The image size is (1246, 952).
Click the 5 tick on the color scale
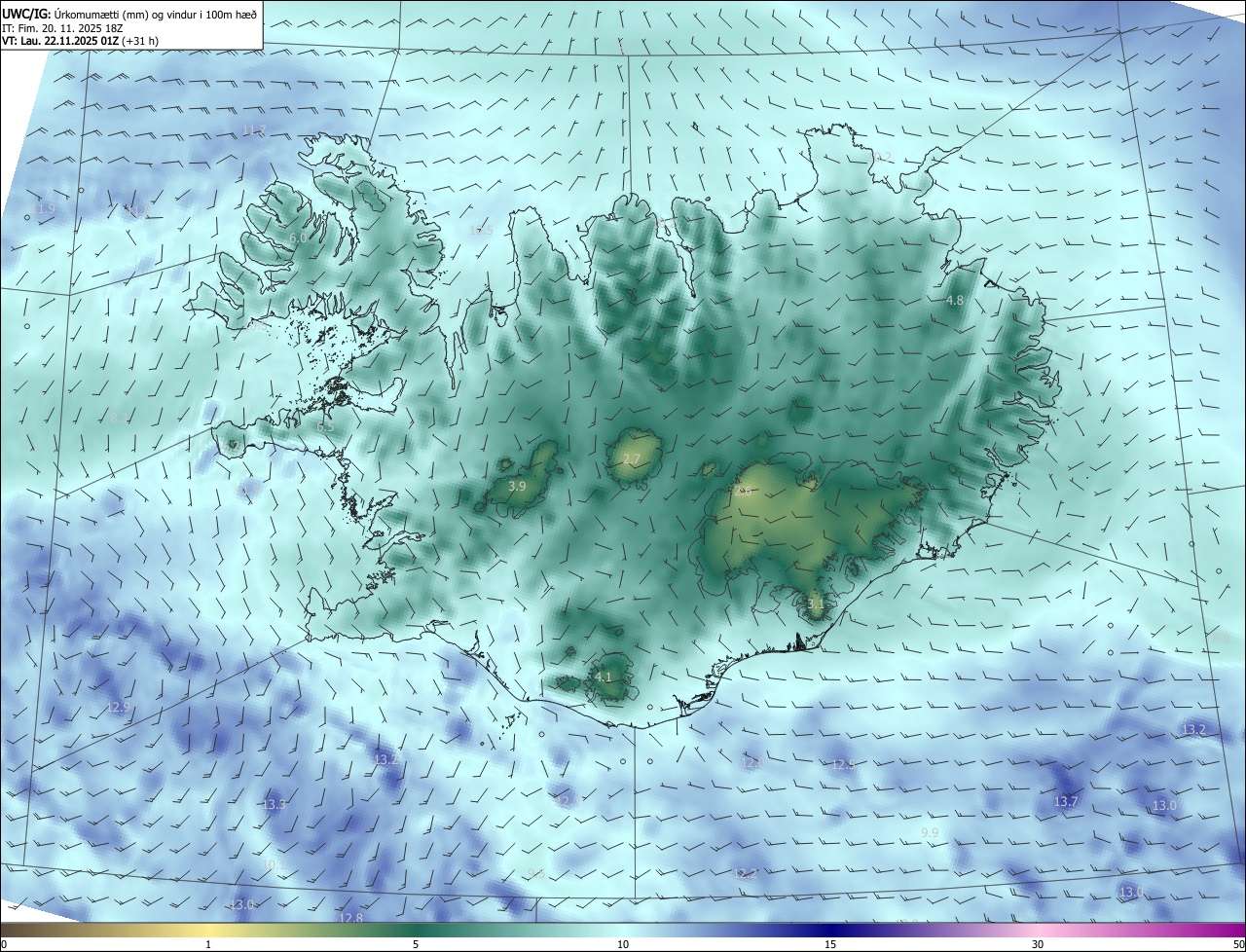point(416,944)
